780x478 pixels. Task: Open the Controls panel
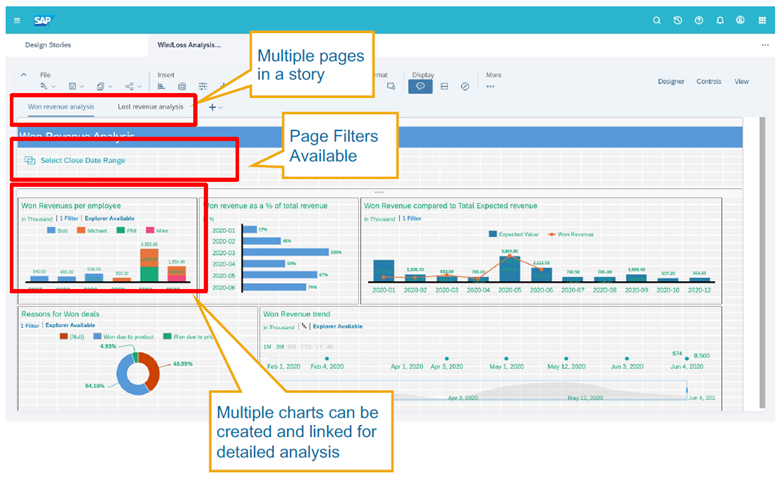[x=708, y=82]
